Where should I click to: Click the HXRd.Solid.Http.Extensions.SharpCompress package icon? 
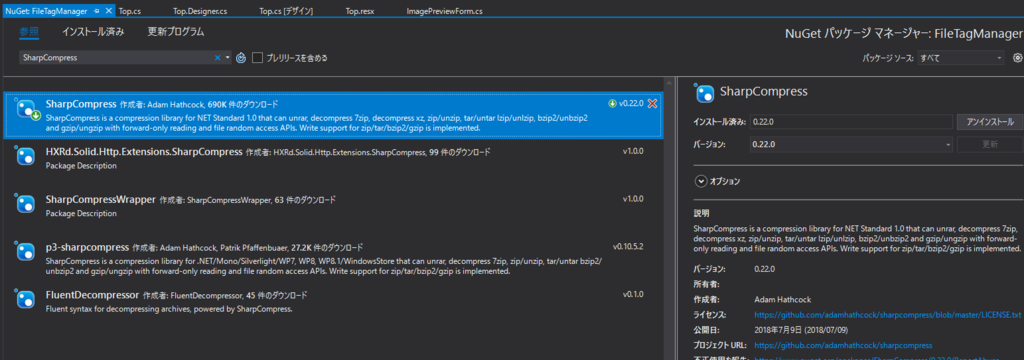tap(25, 156)
